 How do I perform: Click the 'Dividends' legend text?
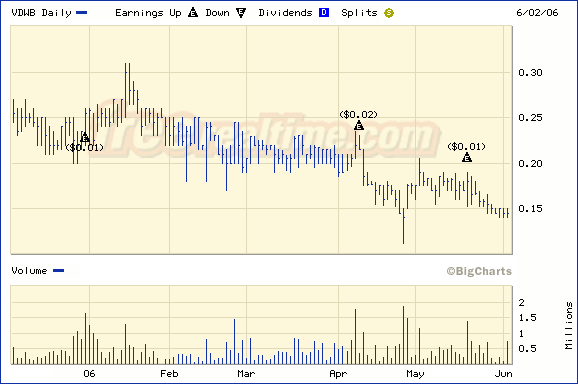pyautogui.click(x=285, y=13)
